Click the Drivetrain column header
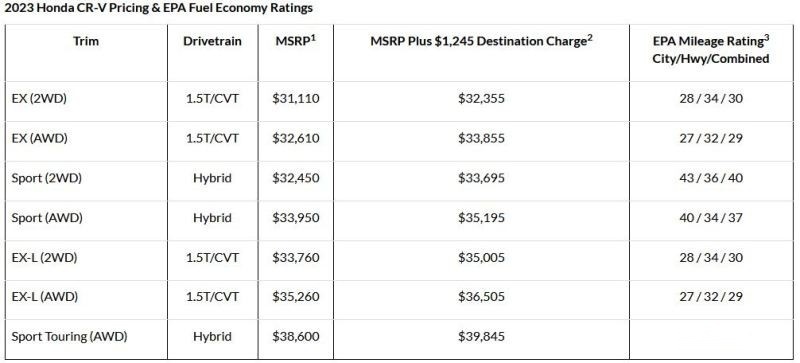Screen dimensions: 800x363 [x=212, y=41]
